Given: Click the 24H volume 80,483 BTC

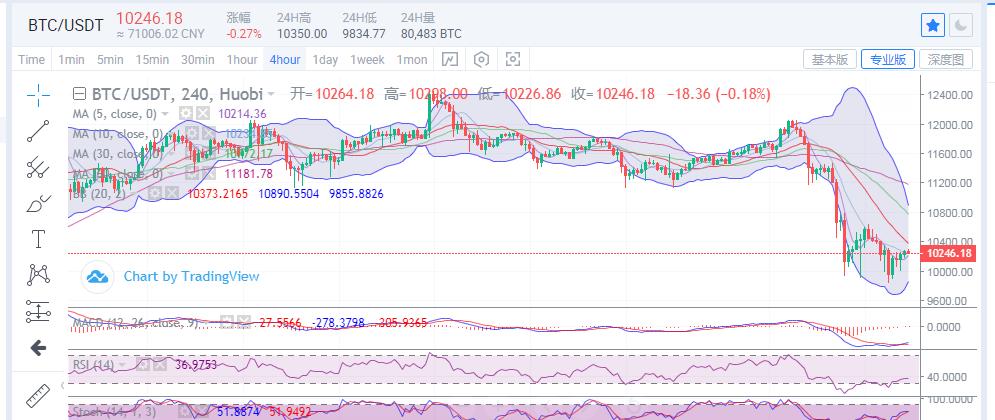Looking at the screenshot, I should click(x=431, y=34).
